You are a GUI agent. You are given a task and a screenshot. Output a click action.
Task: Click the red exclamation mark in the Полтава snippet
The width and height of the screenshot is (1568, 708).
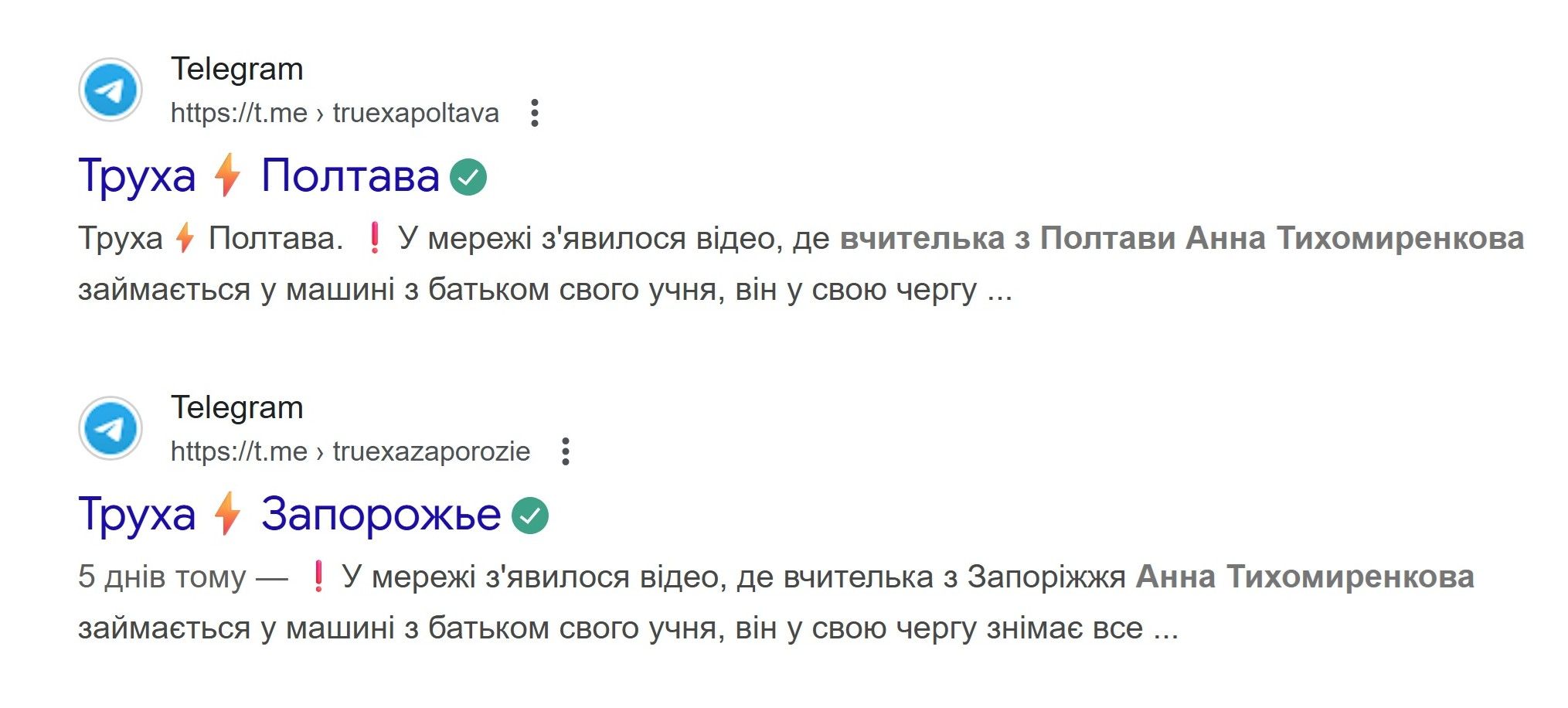click(x=374, y=238)
